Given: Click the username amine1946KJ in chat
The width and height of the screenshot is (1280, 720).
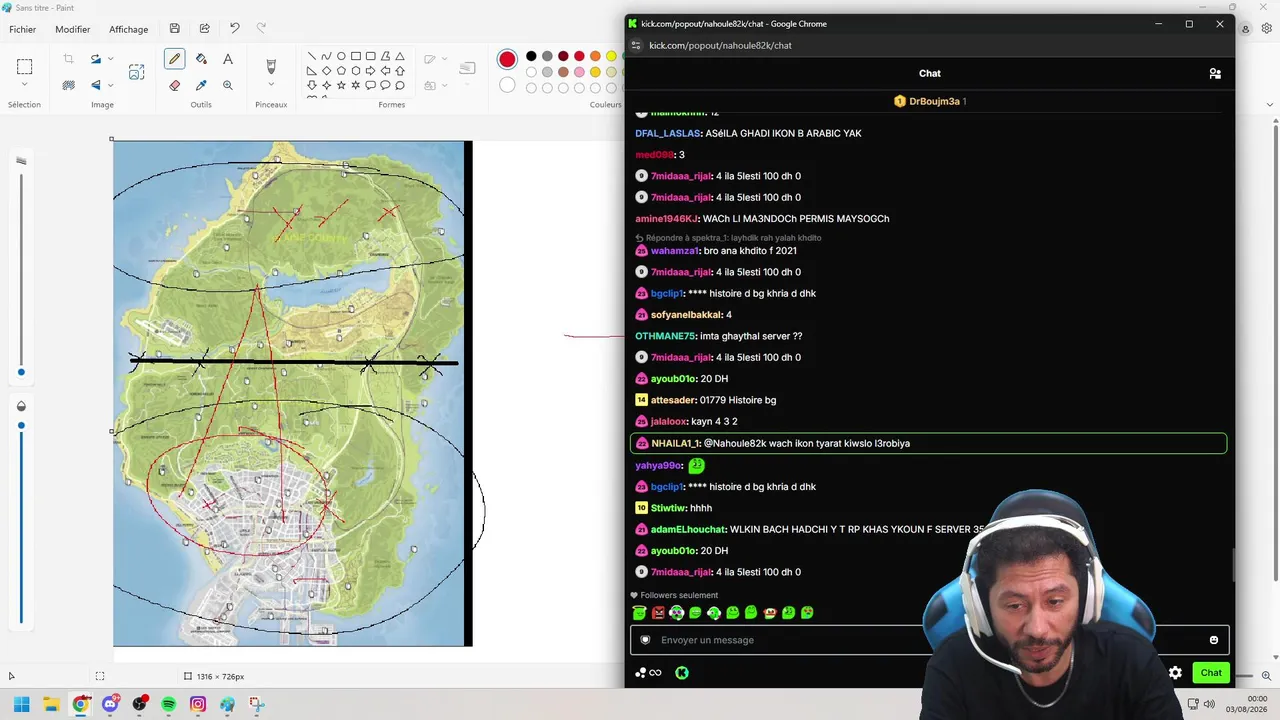Looking at the screenshot, I should tap(666, 219).
